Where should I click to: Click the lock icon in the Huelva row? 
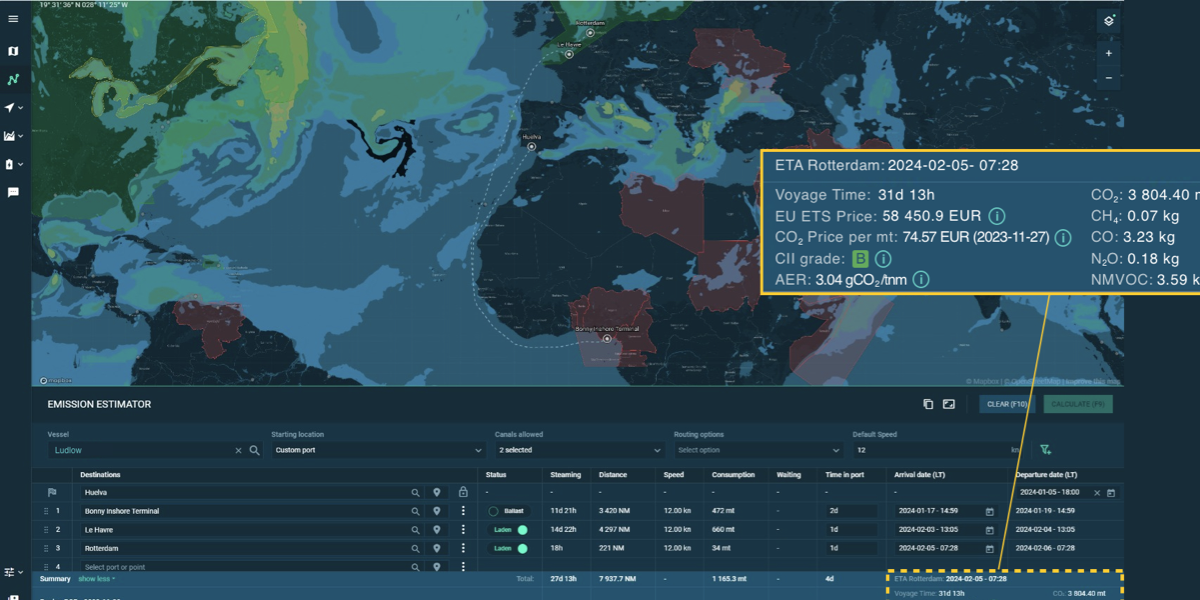pyautogui.click(x=463, y=492)
